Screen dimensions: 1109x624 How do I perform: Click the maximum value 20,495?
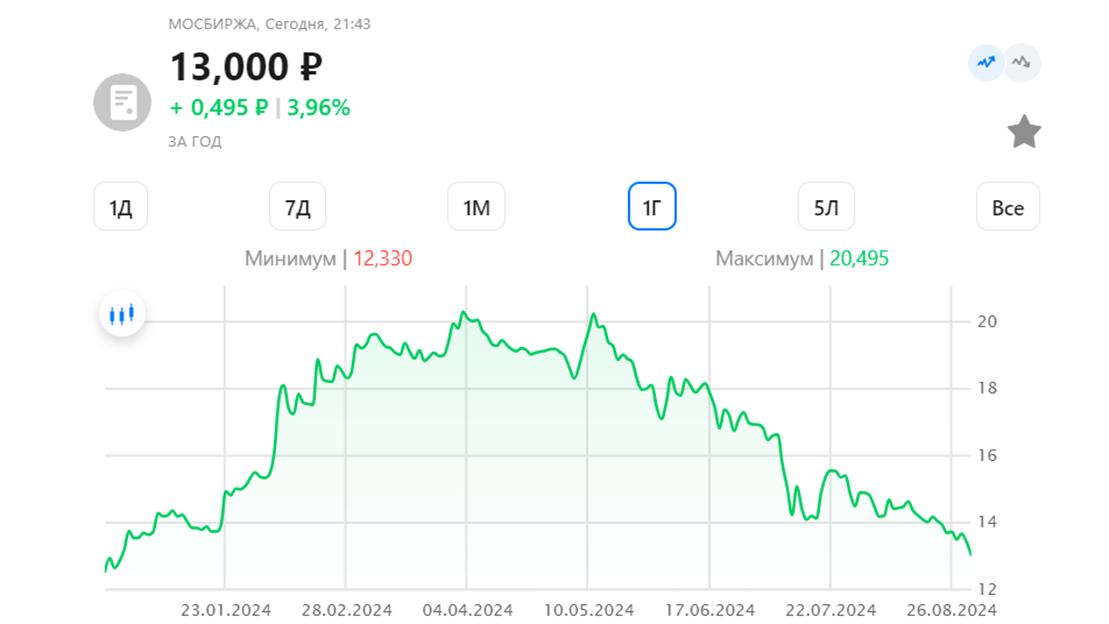859,258
